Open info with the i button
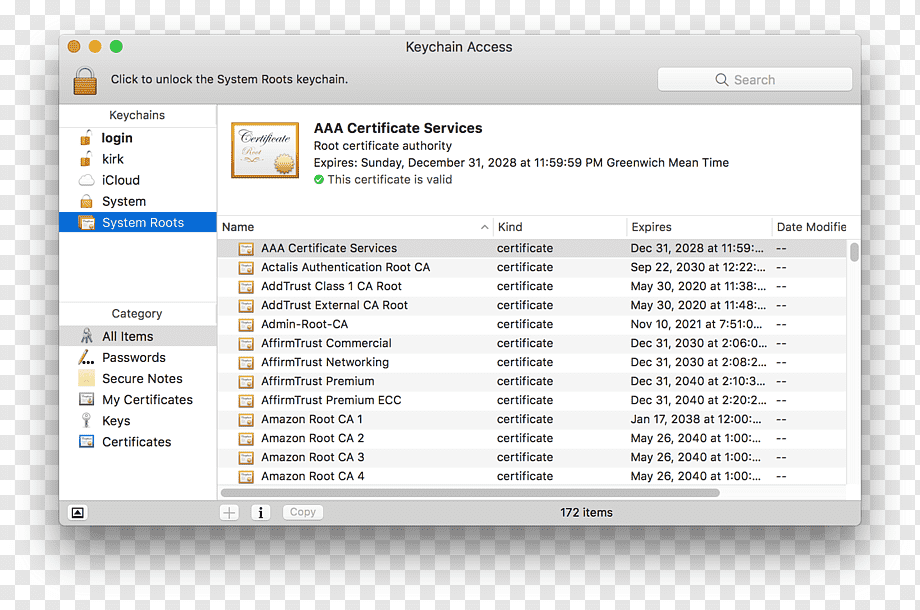The width and height of the screenshot is (920, 610). pyautogui.click(x=261, y=513)
